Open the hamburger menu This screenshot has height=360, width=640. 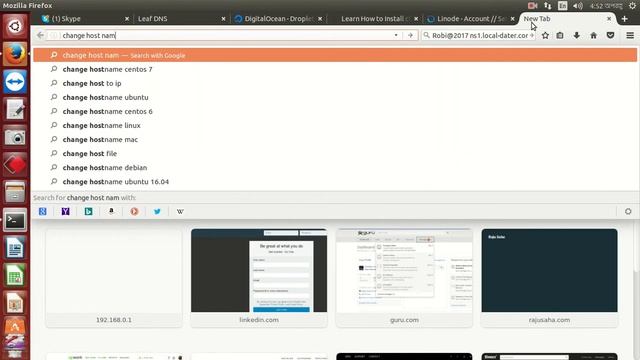(x=630, y=36)
